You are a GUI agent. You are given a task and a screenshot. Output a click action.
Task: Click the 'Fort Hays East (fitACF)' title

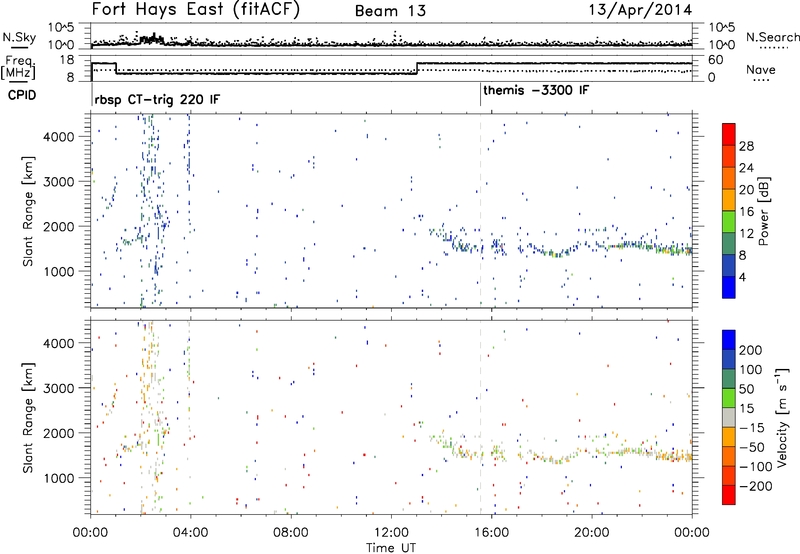tap(195, 10)
